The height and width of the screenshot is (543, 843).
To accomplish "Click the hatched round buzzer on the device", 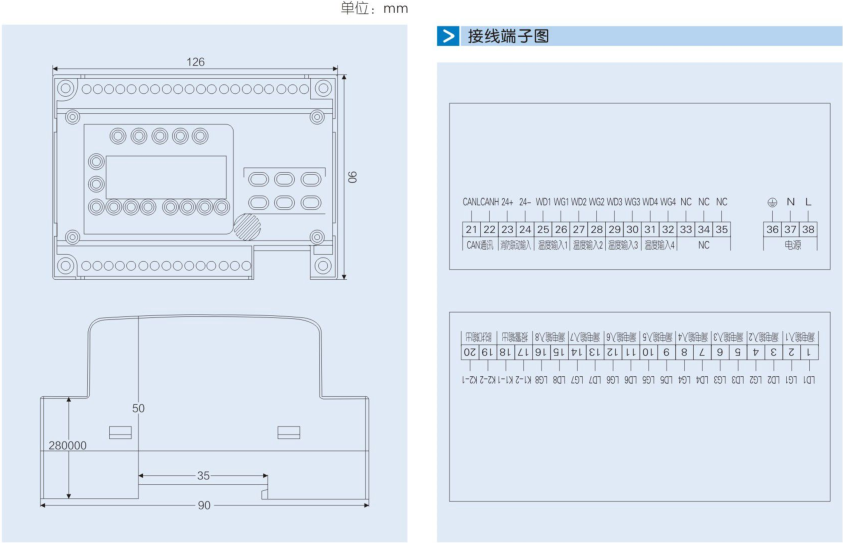I will coord(246,226).
